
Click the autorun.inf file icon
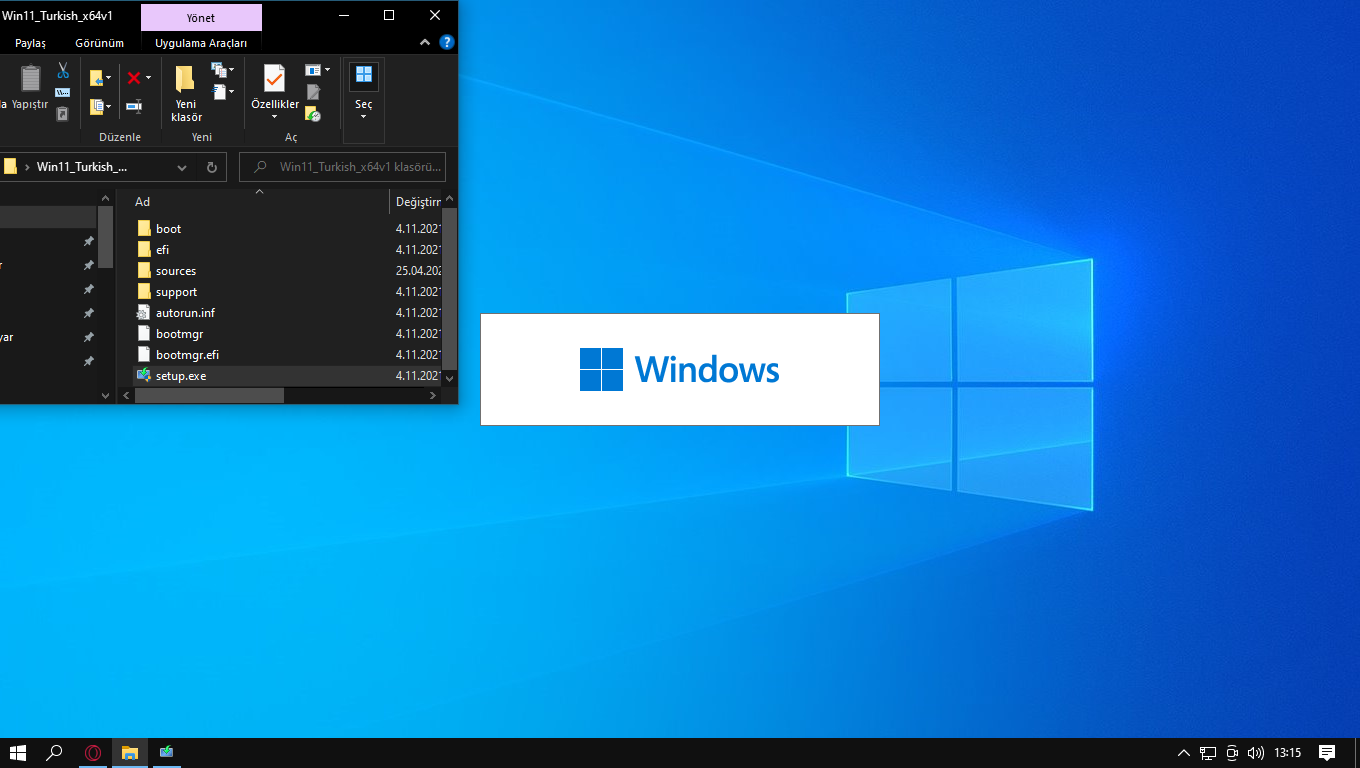click(144, 312)
